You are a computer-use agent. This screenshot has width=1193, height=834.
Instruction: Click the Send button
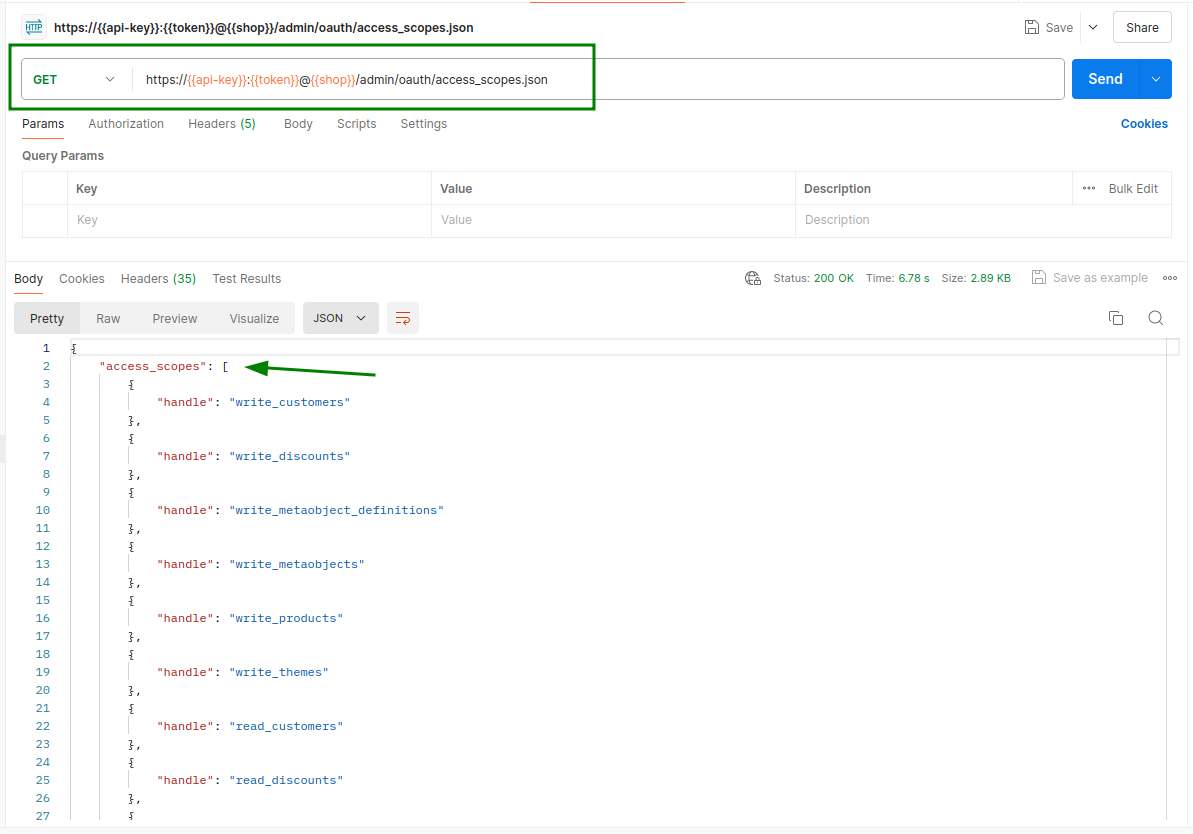(1105, 78)
